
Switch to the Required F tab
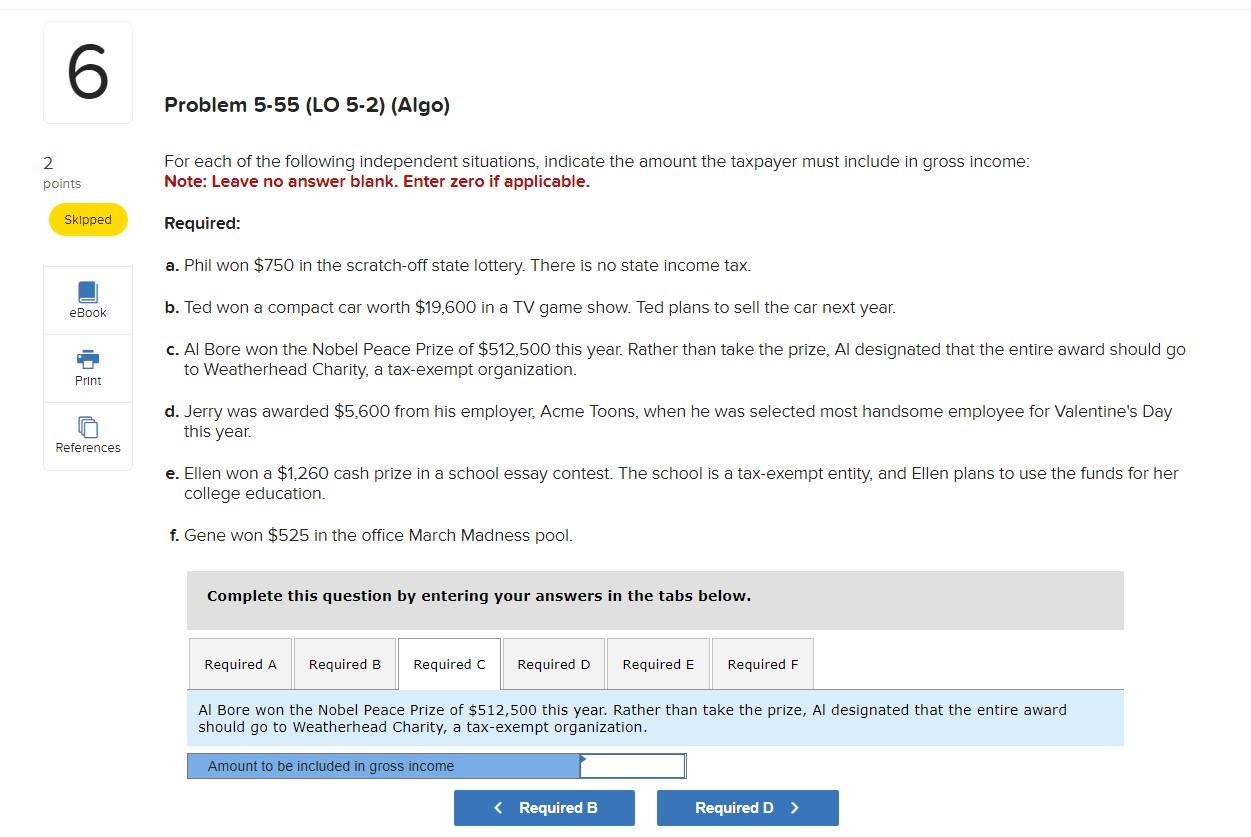point(762,663)
